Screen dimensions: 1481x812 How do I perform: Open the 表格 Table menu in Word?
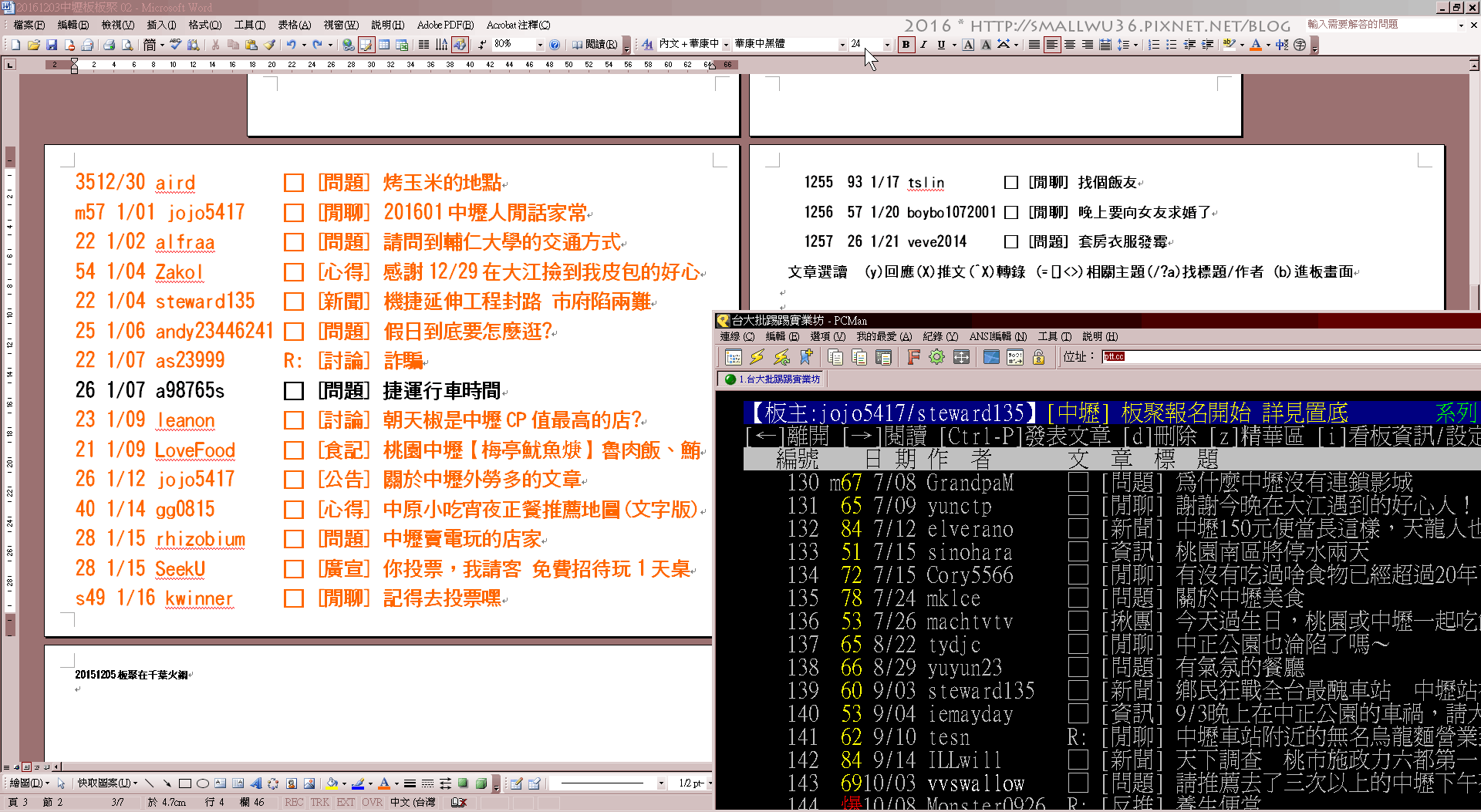tap(294, 25)
